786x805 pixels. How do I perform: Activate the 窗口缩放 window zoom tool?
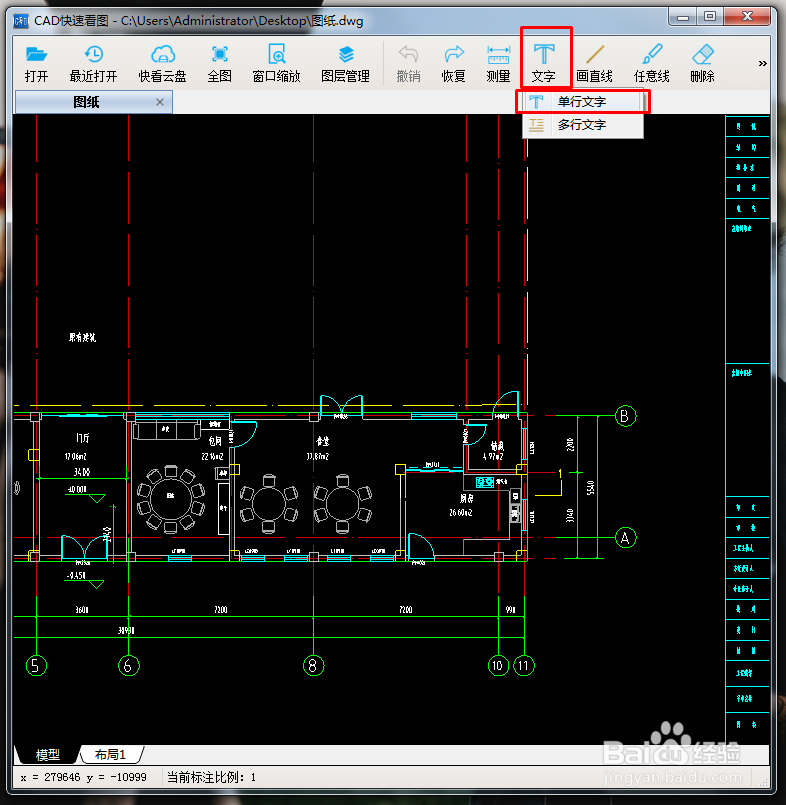[276, 64]
